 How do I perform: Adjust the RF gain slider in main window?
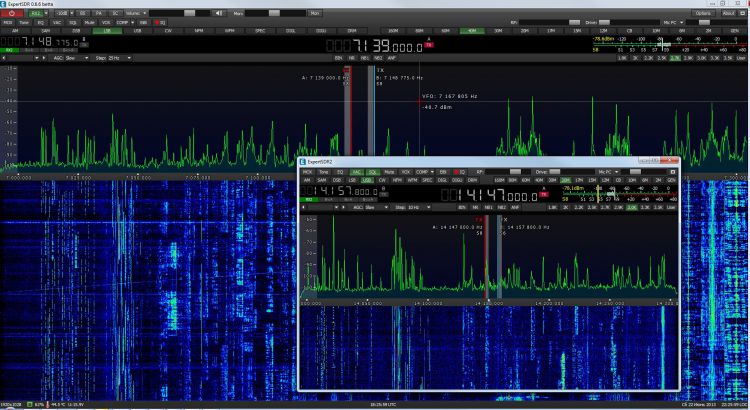coord(574,22)
